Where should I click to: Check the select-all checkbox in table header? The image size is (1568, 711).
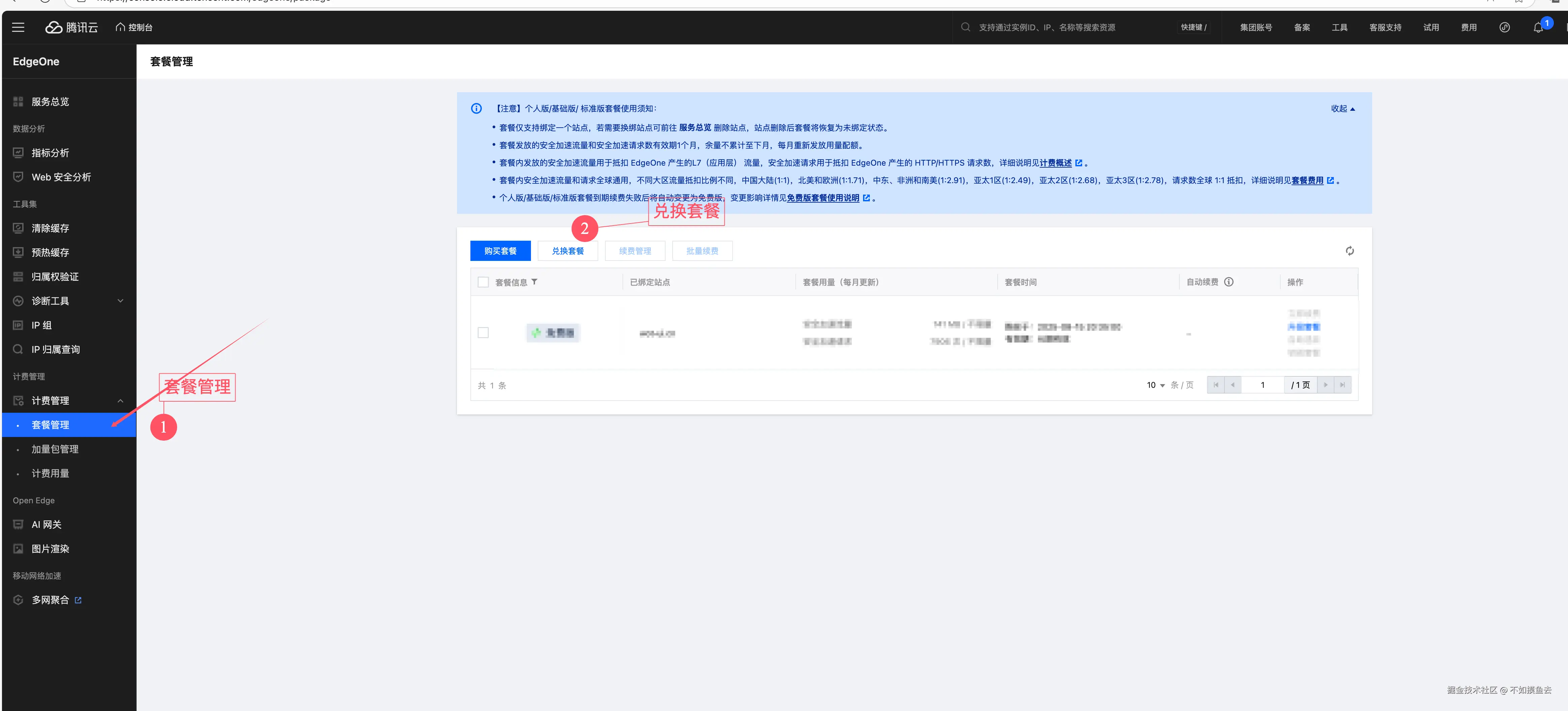[483, 282]
